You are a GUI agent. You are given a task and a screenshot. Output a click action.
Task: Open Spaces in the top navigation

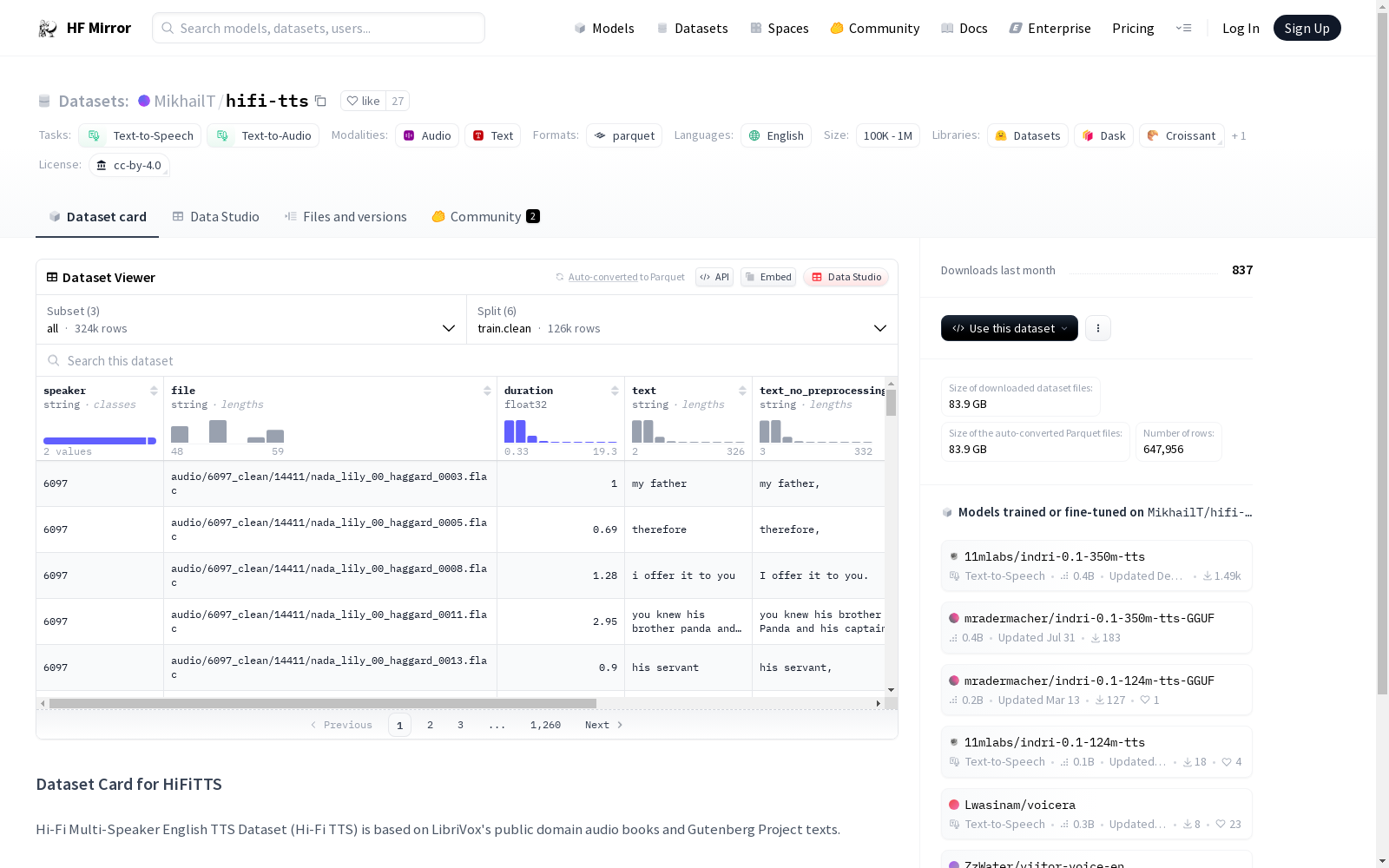780,29
